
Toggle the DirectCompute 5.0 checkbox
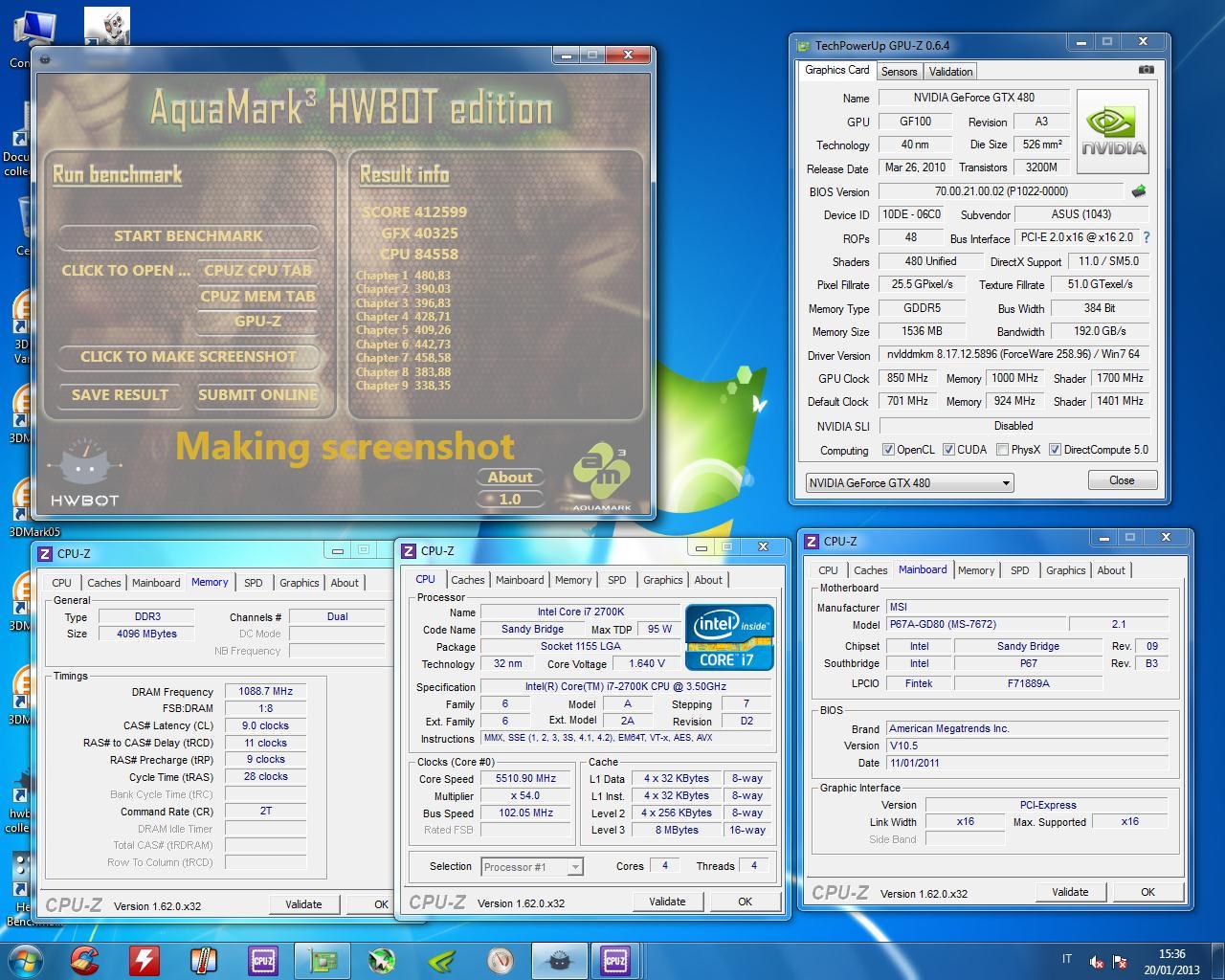click(1055, 449)
